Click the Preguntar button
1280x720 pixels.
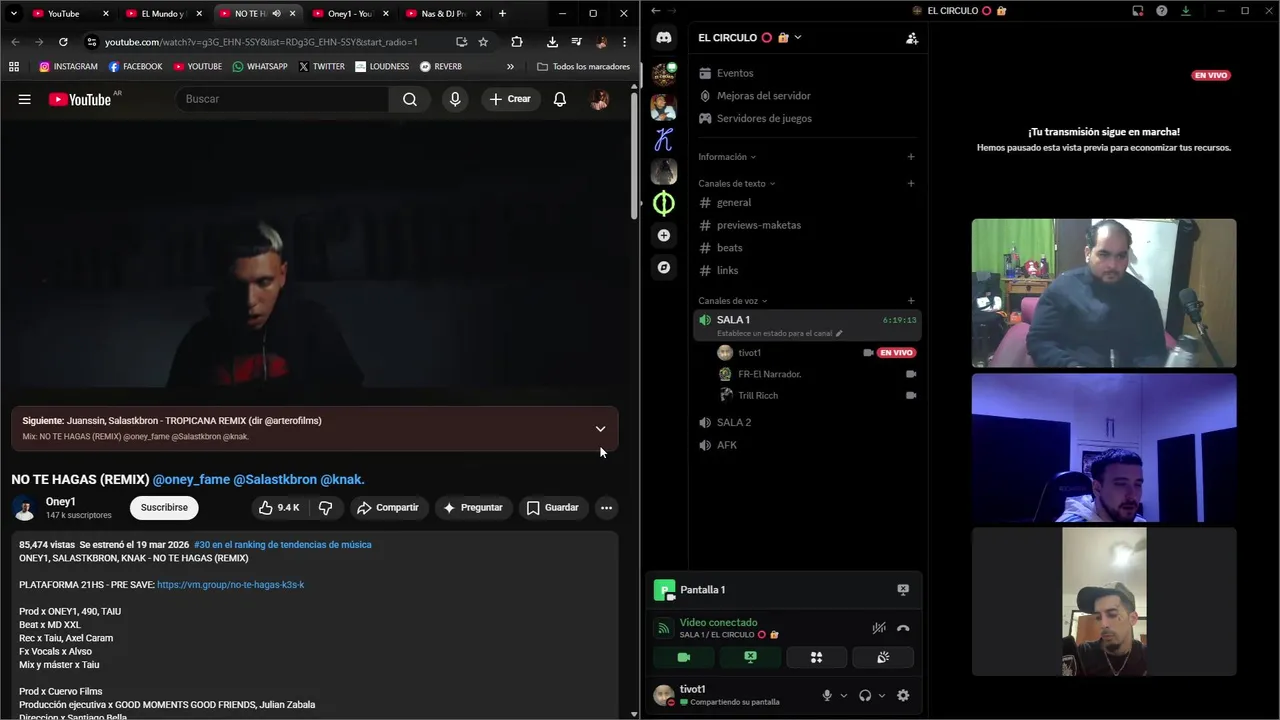473,508
